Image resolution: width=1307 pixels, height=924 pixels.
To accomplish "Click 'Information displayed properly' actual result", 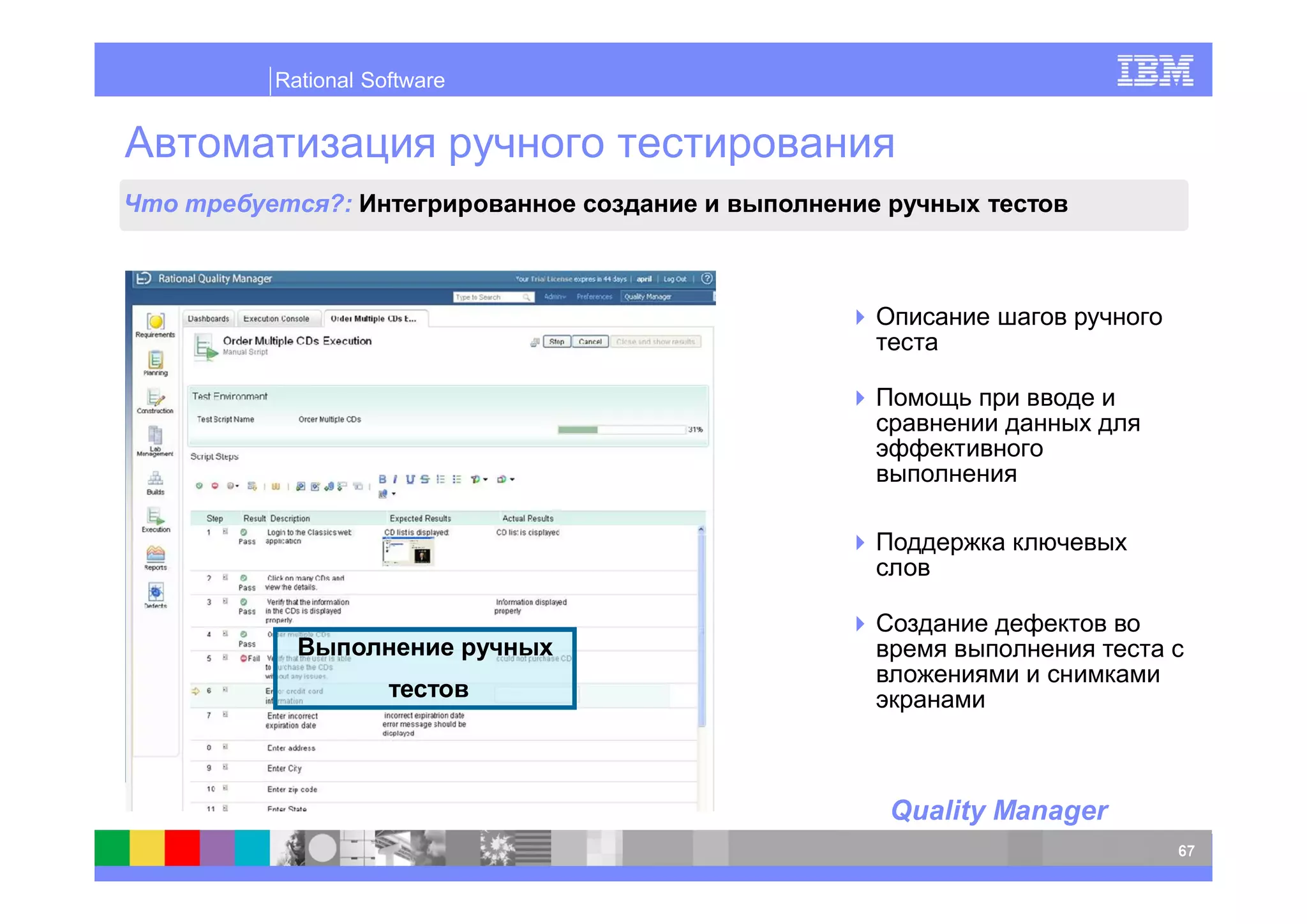I will (530, 606).
